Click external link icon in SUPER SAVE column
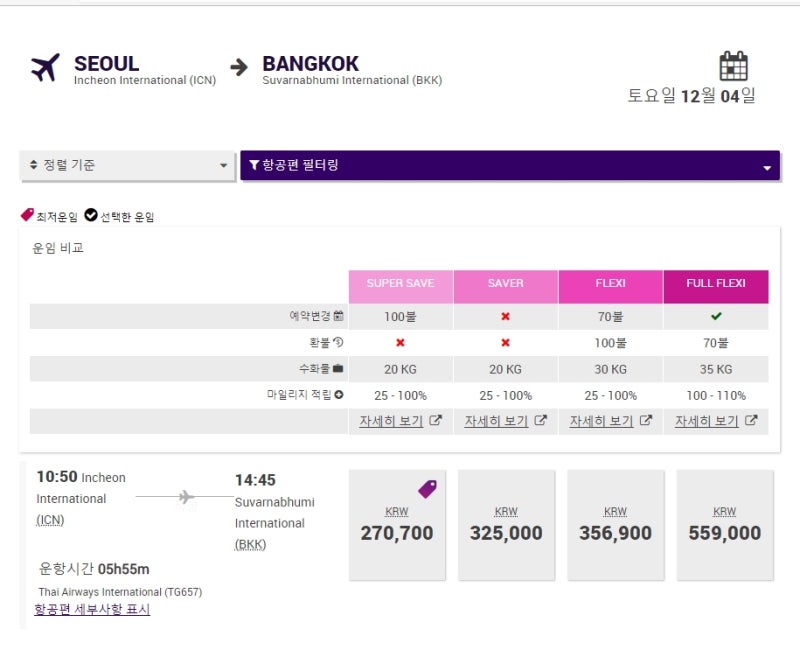Viewport: 800px width, 650px height. click(x=435, y=420)
